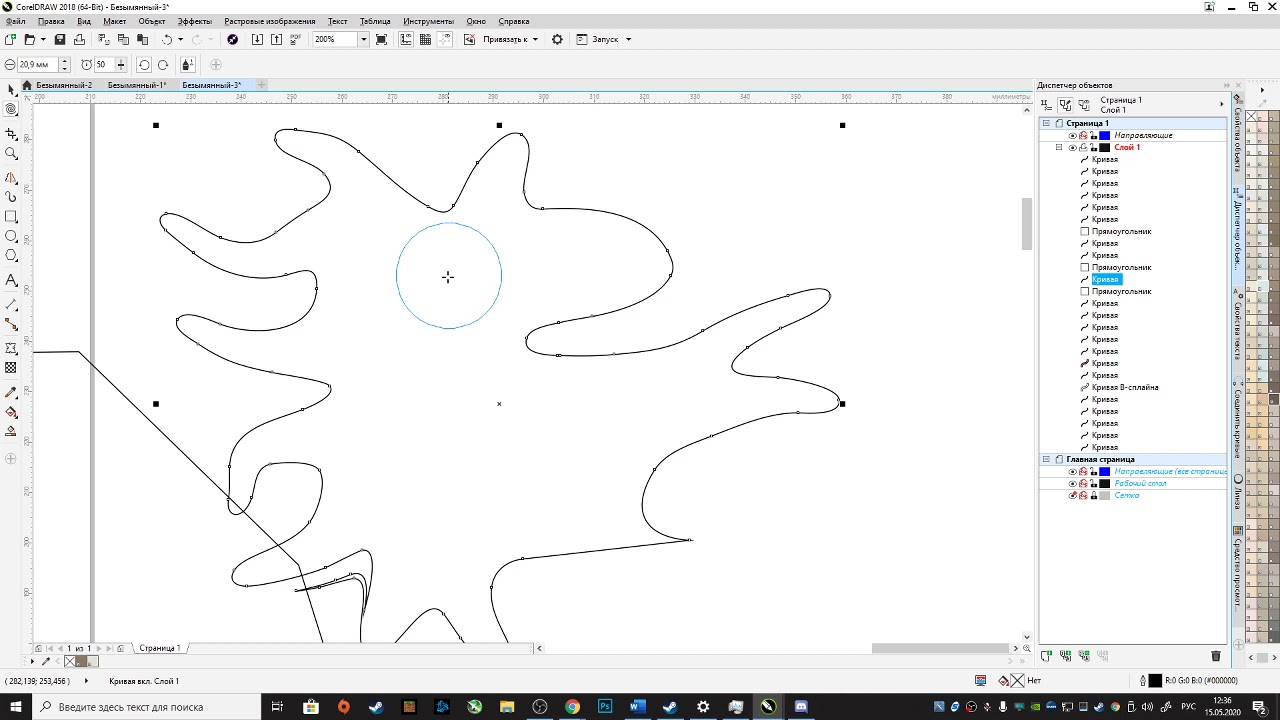Screen dimensions: 1280x720
Task: Select the Interactive Fill tool
Action: 11,412
